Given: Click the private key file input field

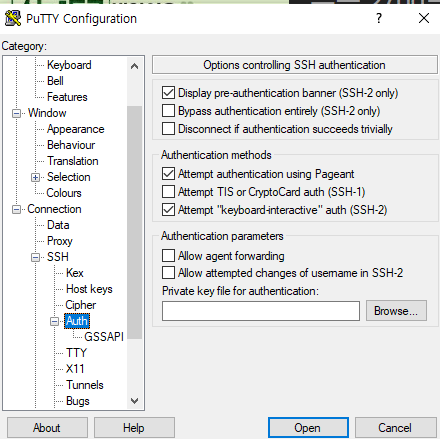Looking at the screenshot, I should [x=261, y=311].
